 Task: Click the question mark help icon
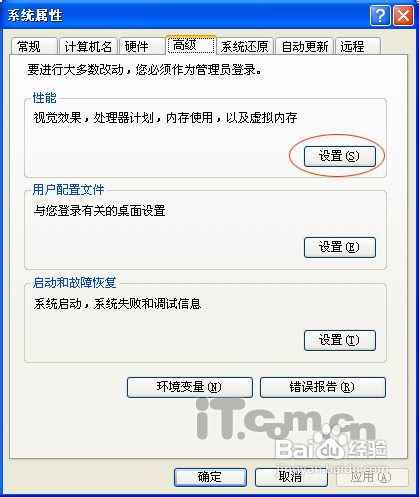(380, 16)
